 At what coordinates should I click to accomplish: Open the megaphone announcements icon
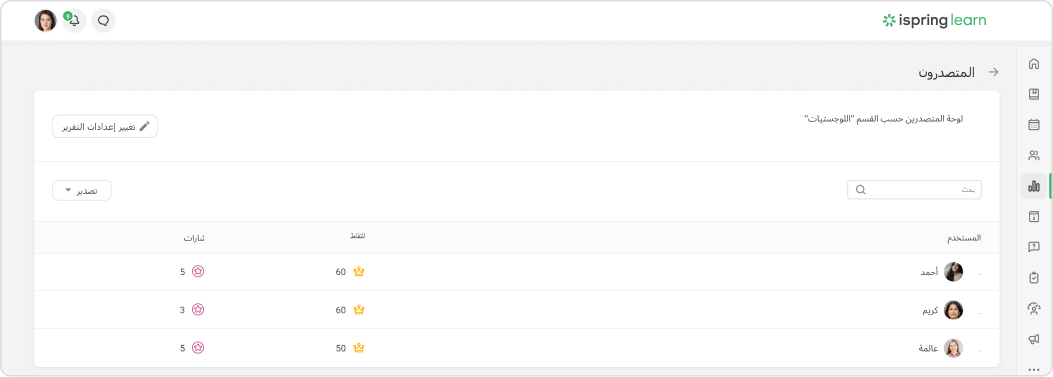tap(1034, 339)
